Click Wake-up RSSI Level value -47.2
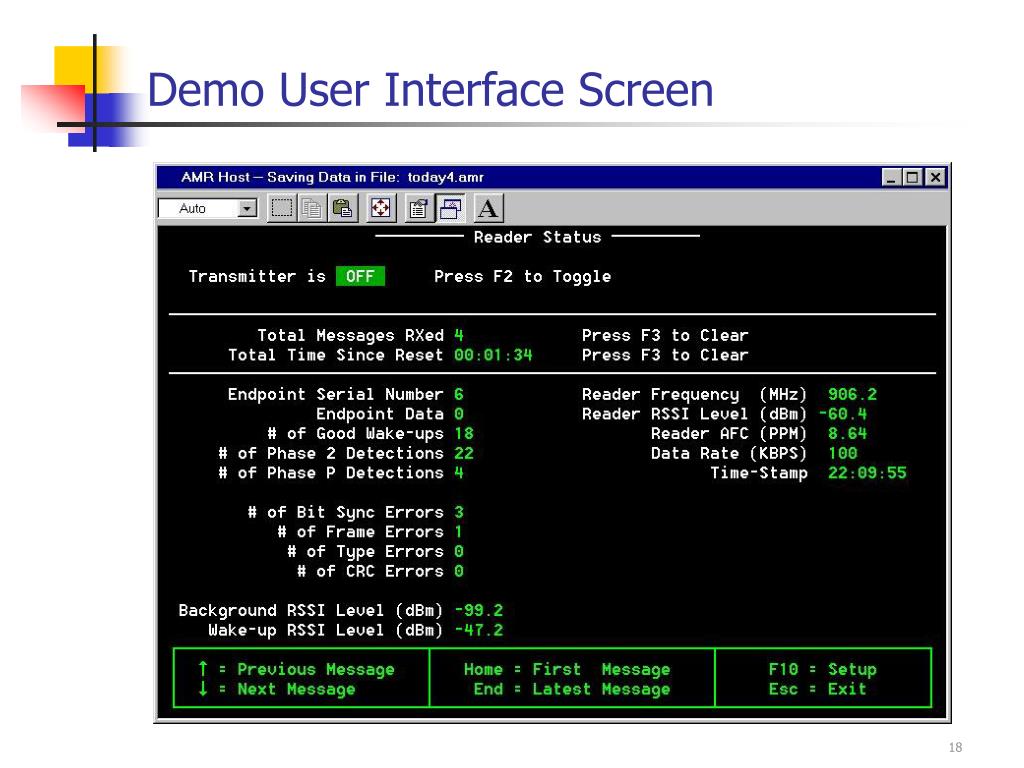Image resolution: width=1024 pixels, height=768 pixels. coord(479,630)
